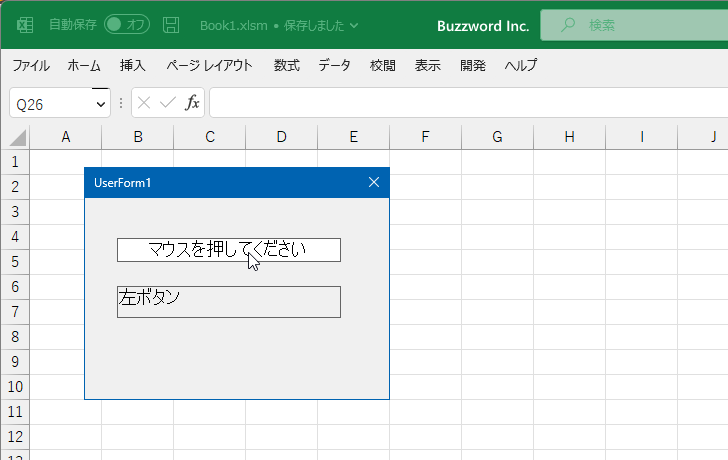Viewport: 728px width, 460px height.
Task: Expand the Name Box dropdown arrow
Action: [100, 104]
